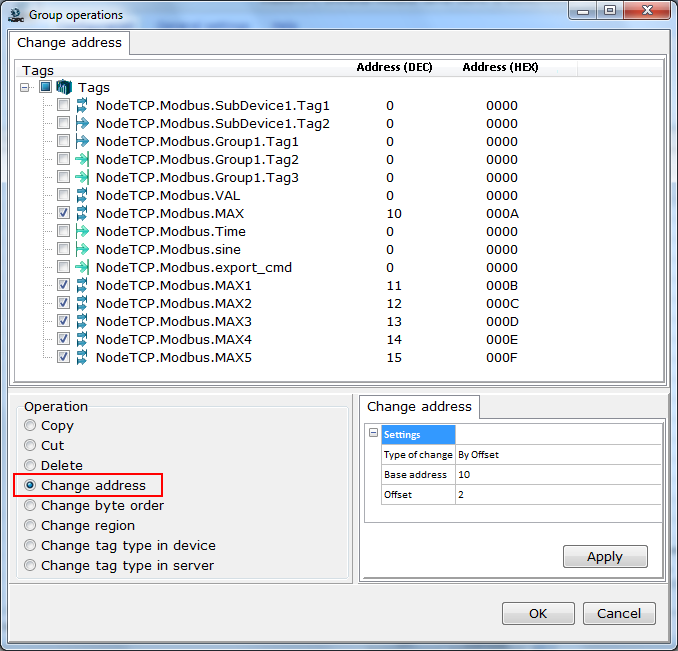Image resolution: width=678 pixels, height=651 pixels.
Task: Click the Base address value field
Action: pyautogui.click(x=558, y=475)
